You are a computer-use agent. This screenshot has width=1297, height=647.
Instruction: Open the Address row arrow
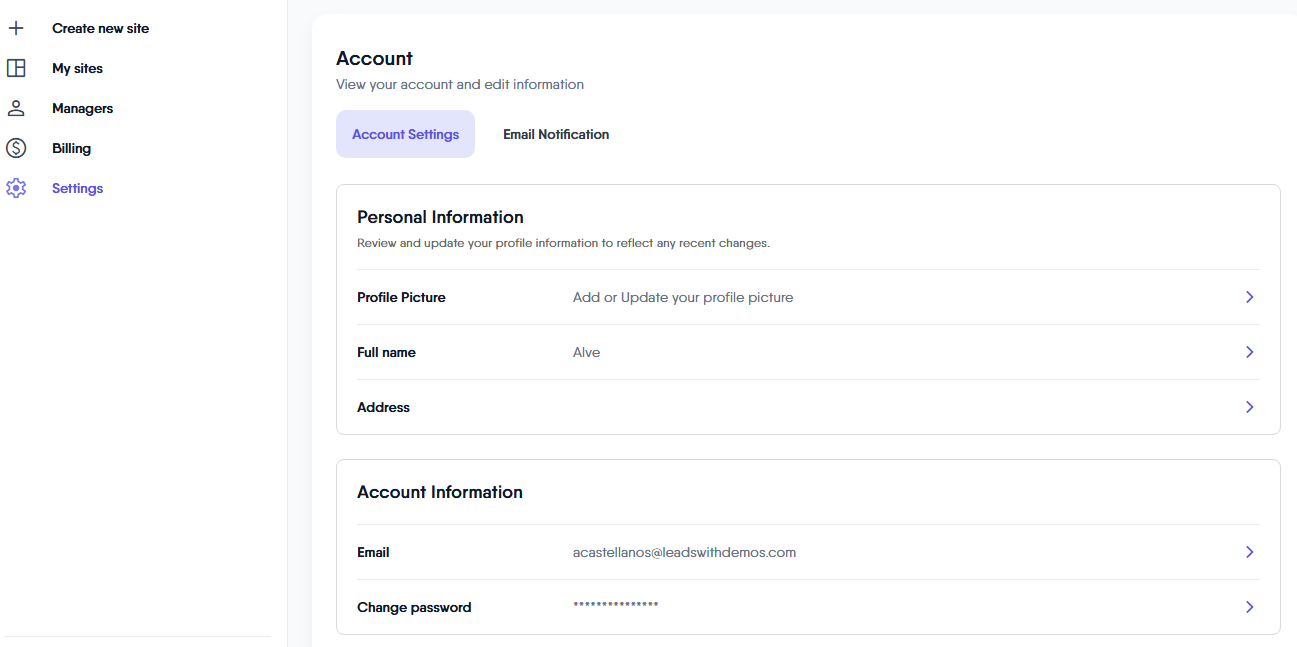[1250, 407]
